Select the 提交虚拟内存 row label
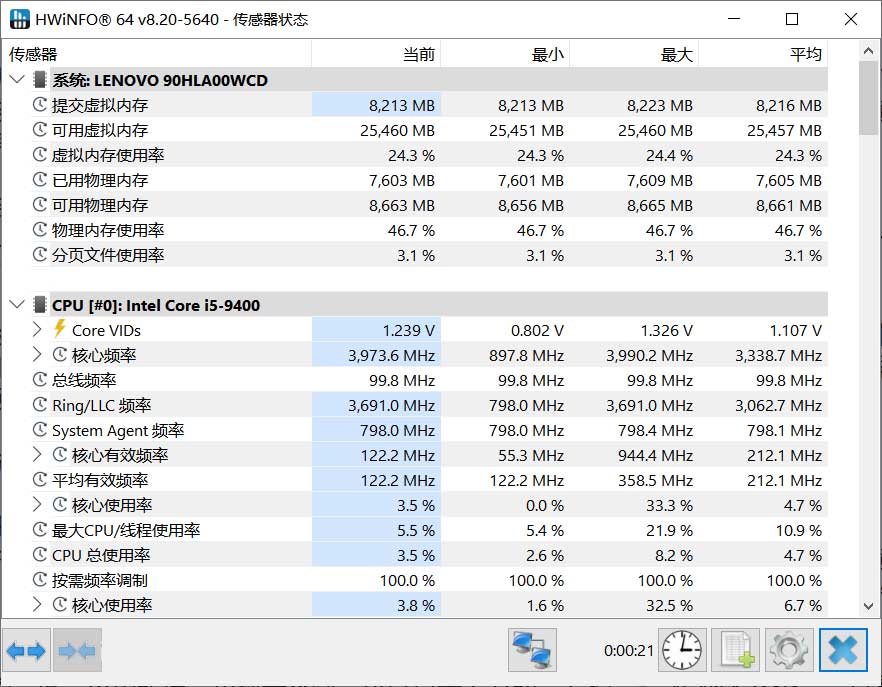The image size is (882, 687). [x=100, y=105]
